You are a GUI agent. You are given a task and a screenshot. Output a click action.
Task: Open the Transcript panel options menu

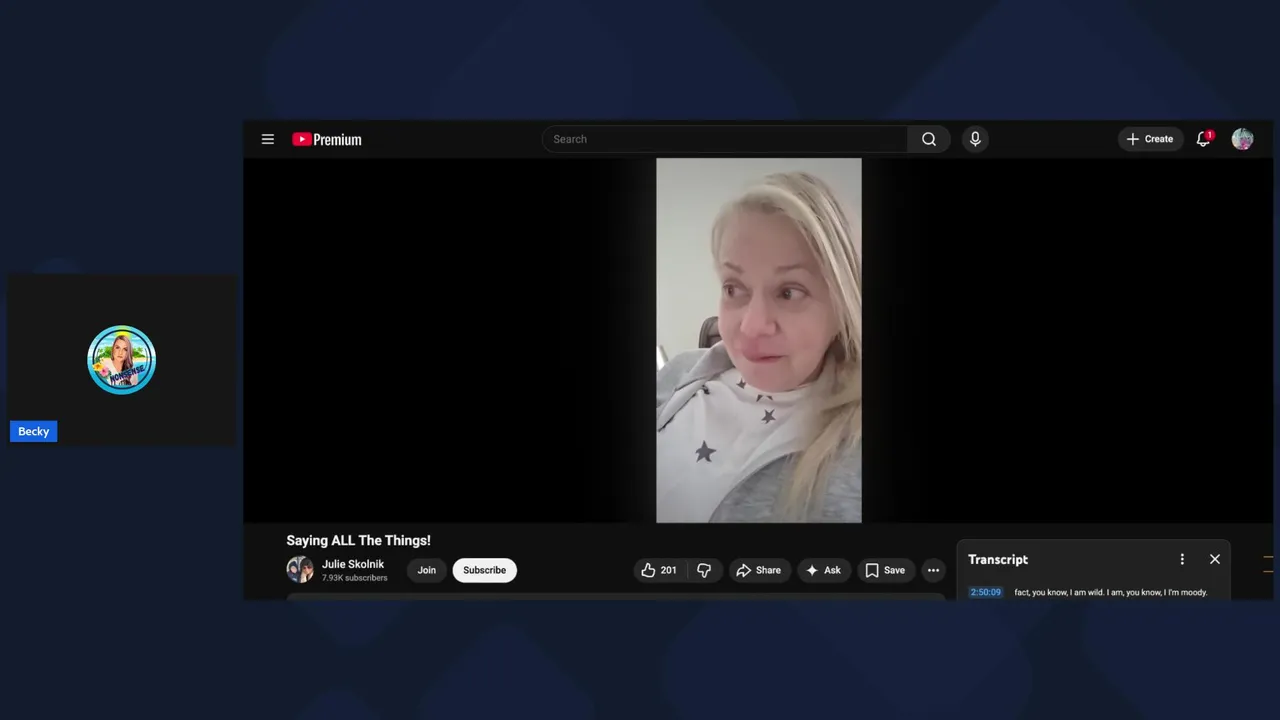pos(1182,559)
